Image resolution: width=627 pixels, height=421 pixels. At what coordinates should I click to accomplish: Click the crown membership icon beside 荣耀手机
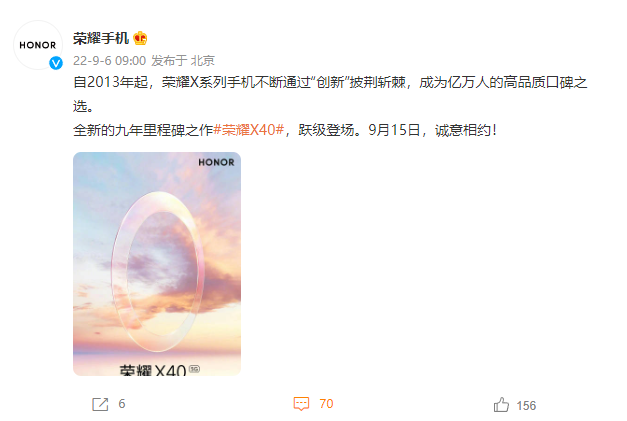[140, 38]
